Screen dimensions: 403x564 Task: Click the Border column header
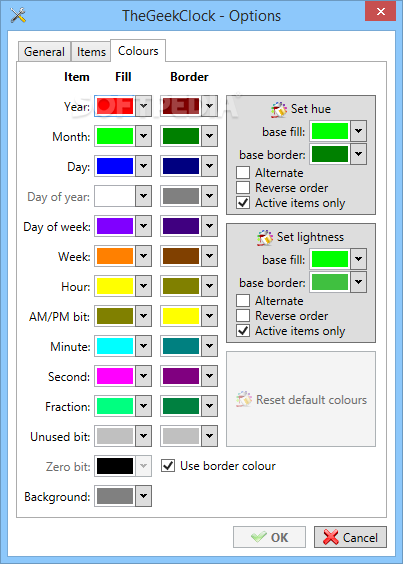[x=189, y=77]
